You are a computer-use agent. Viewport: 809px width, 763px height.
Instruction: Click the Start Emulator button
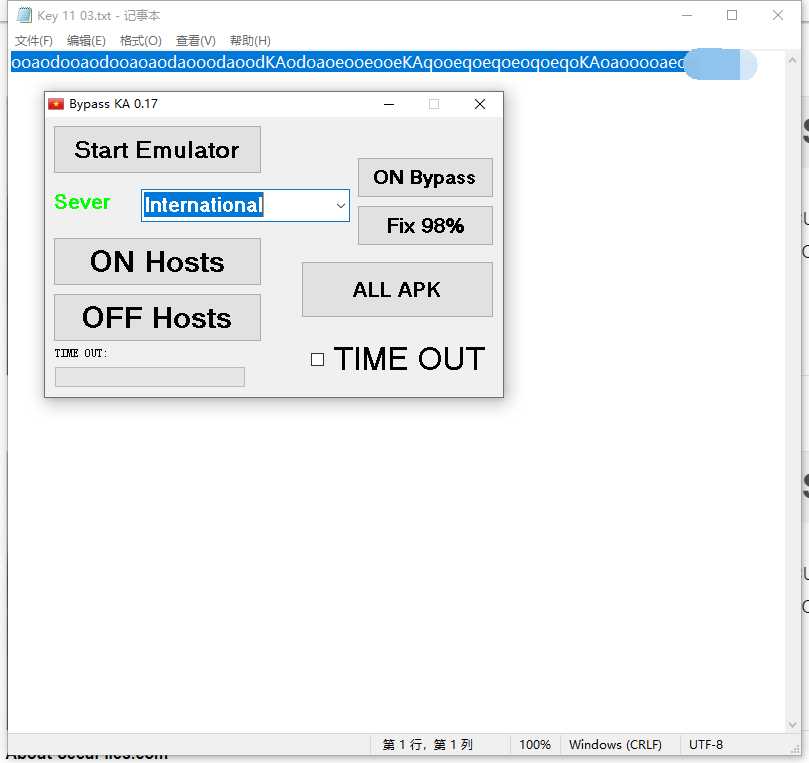click(x=157, y=150)
